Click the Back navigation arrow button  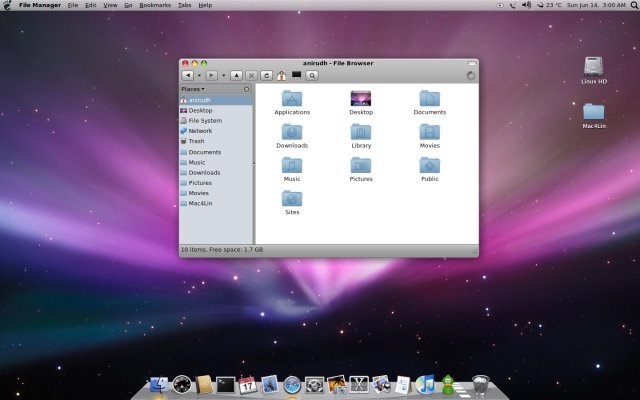(187, 75)
